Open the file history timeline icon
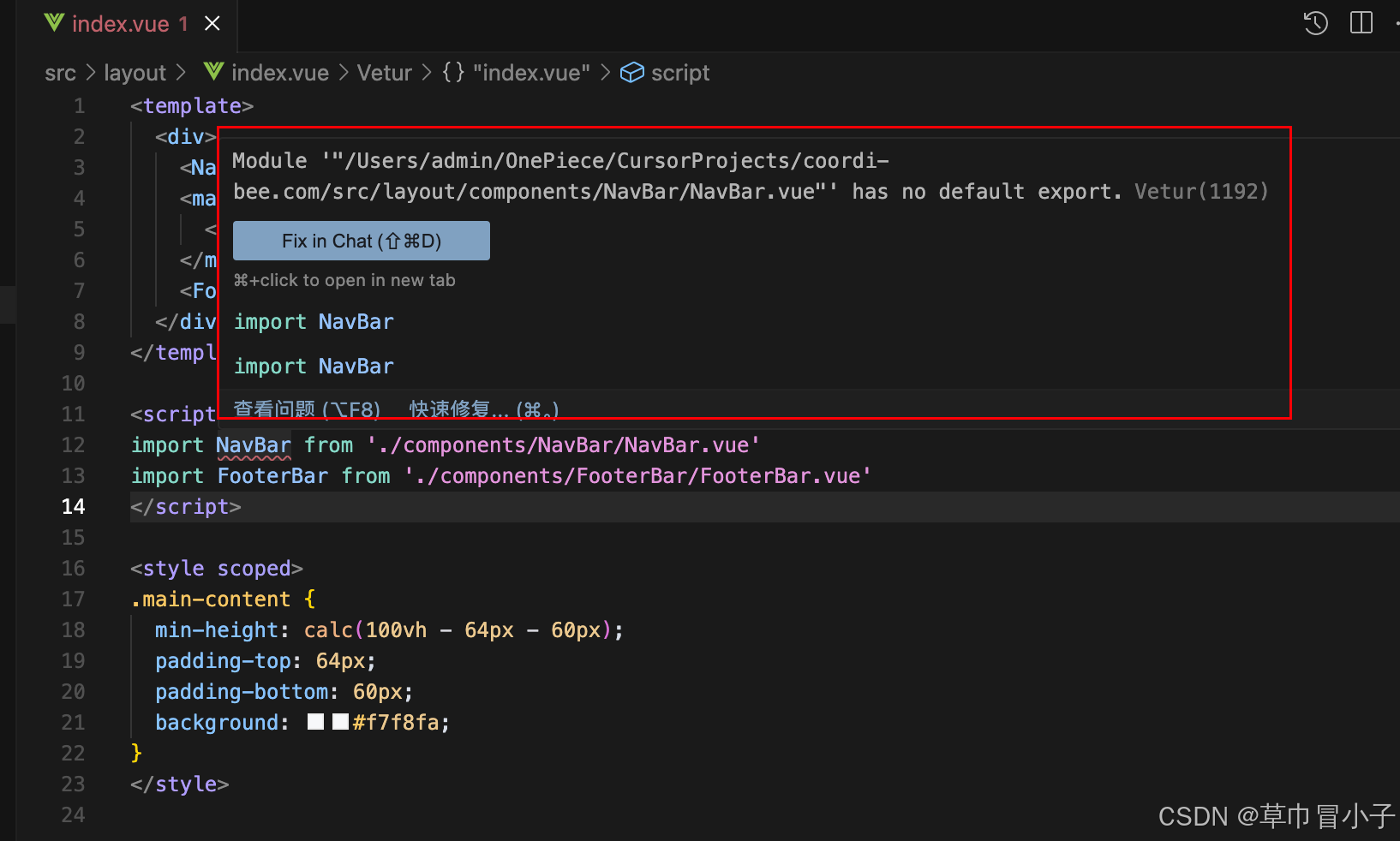The height and width of the screenshot is (841, 1400). 1314,23
